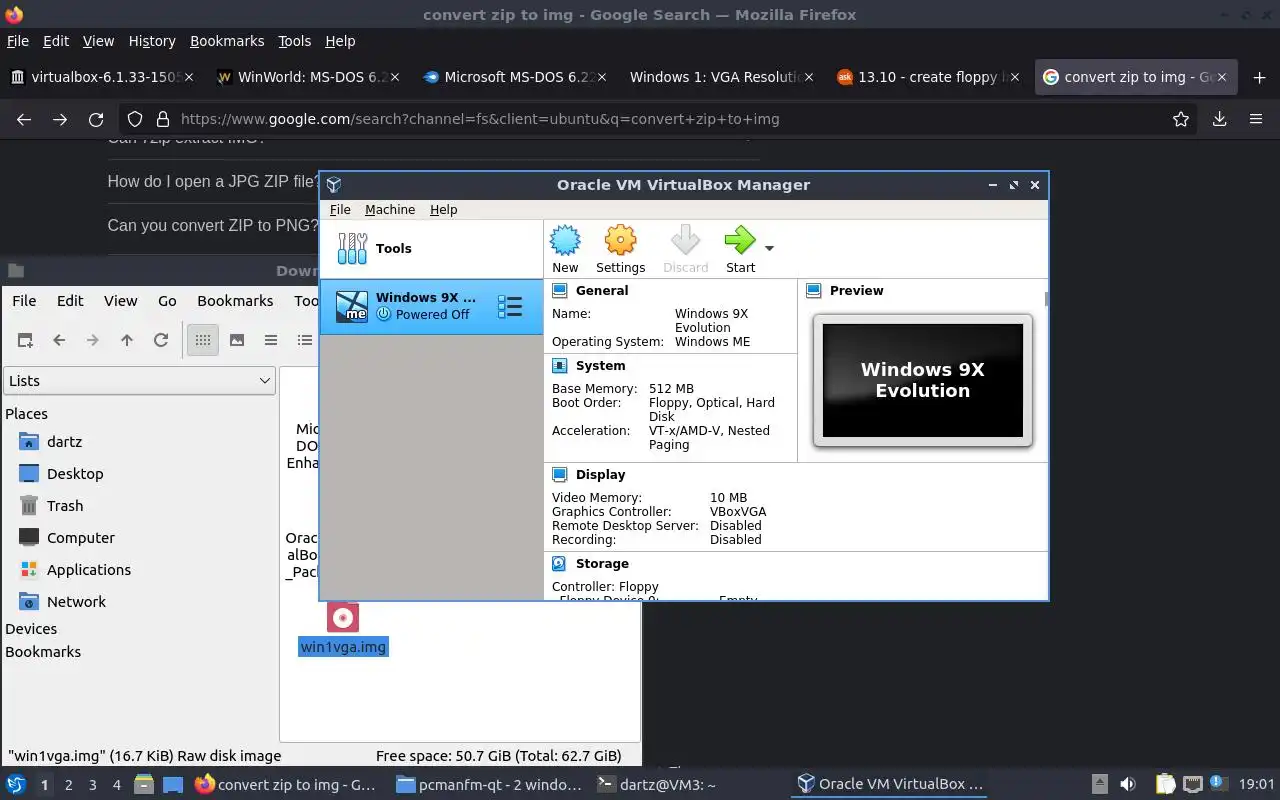Switch to the Microsoft MS-DOS 6.22 tab

tap(513, 77)
